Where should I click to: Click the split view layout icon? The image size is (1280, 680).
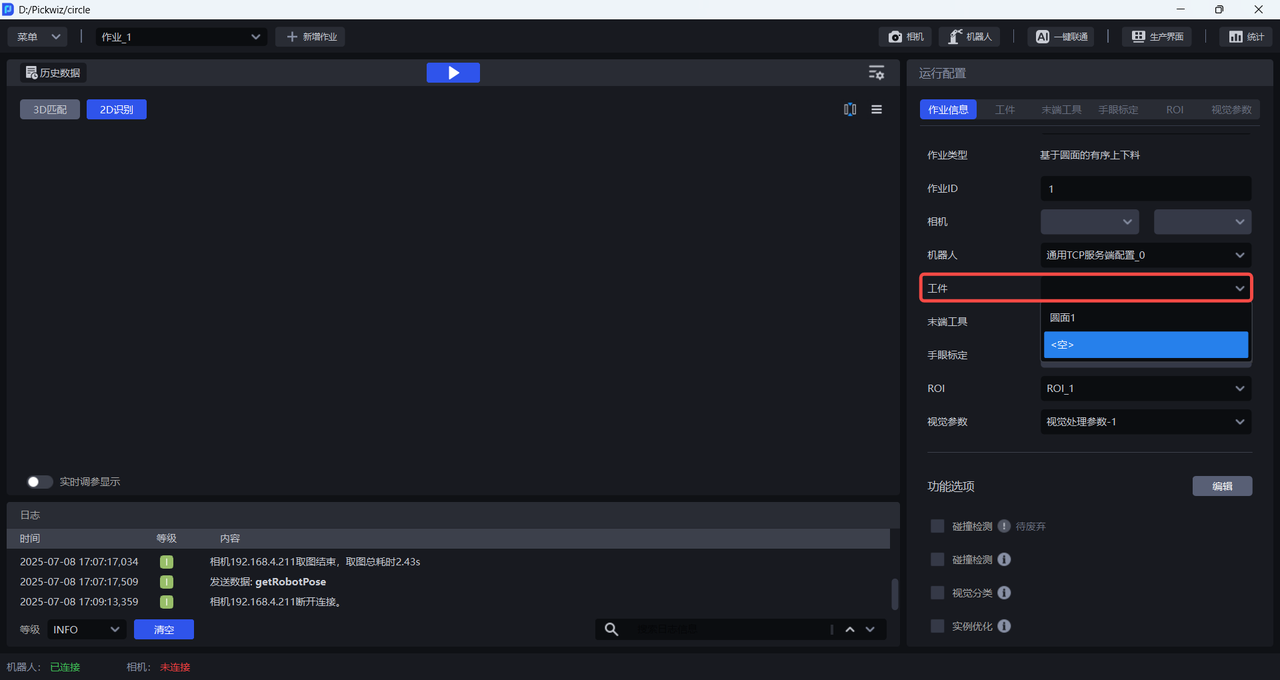coord(850,110)
